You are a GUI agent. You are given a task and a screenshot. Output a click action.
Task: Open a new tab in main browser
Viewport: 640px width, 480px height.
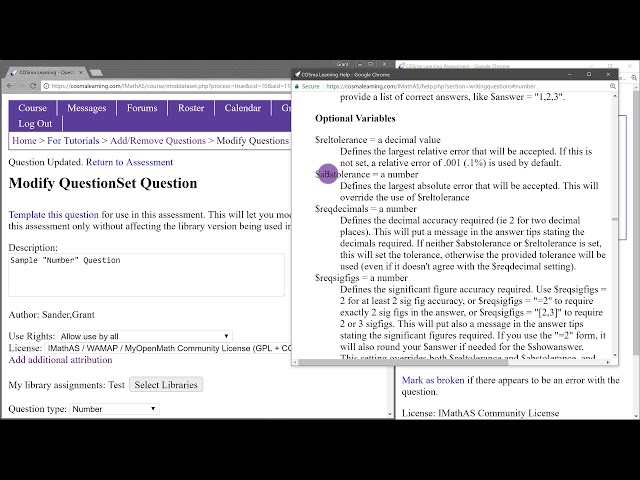[96, 73]
